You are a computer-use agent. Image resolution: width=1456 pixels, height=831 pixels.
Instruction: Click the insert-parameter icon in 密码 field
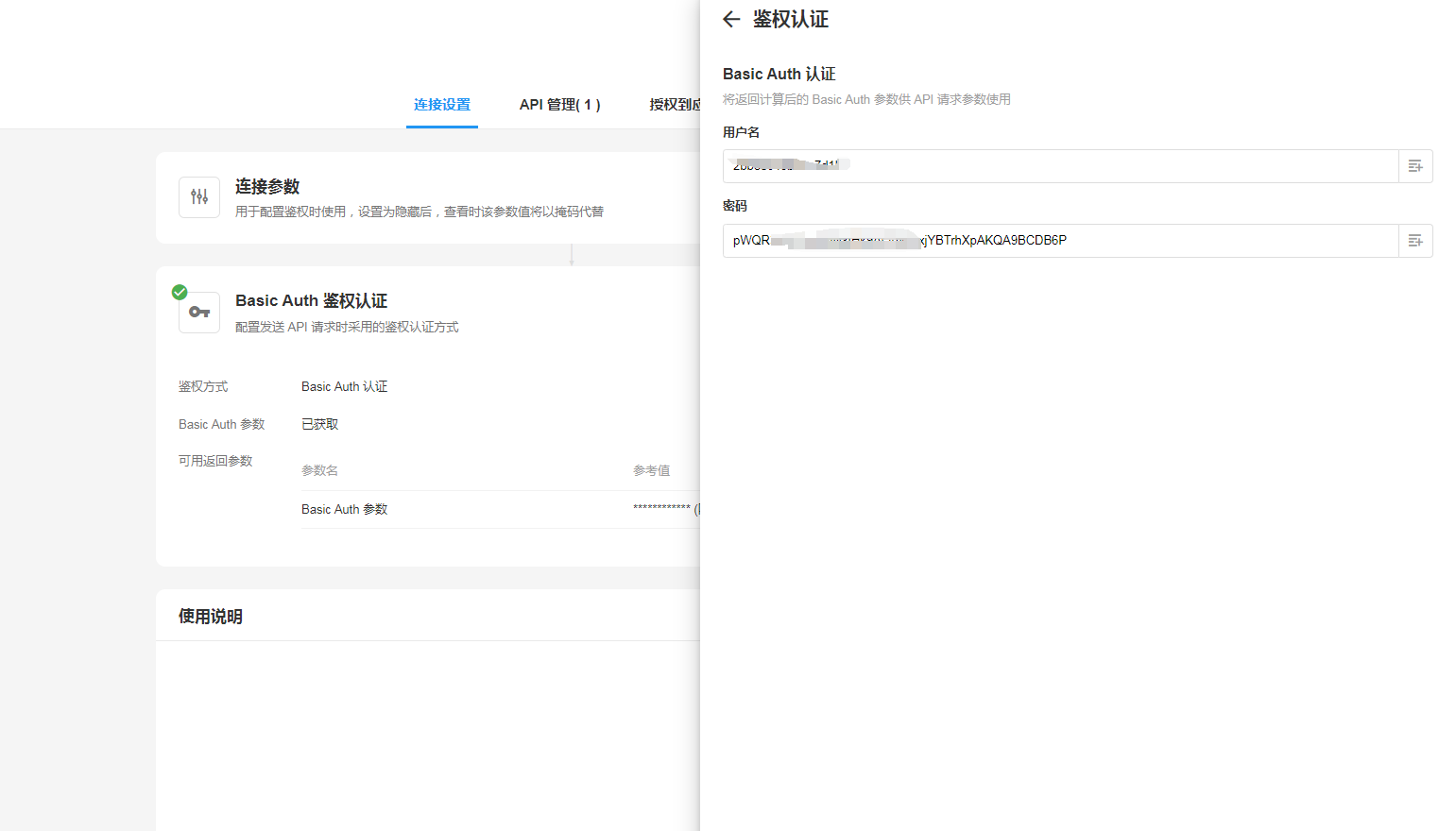point(1415,241)
